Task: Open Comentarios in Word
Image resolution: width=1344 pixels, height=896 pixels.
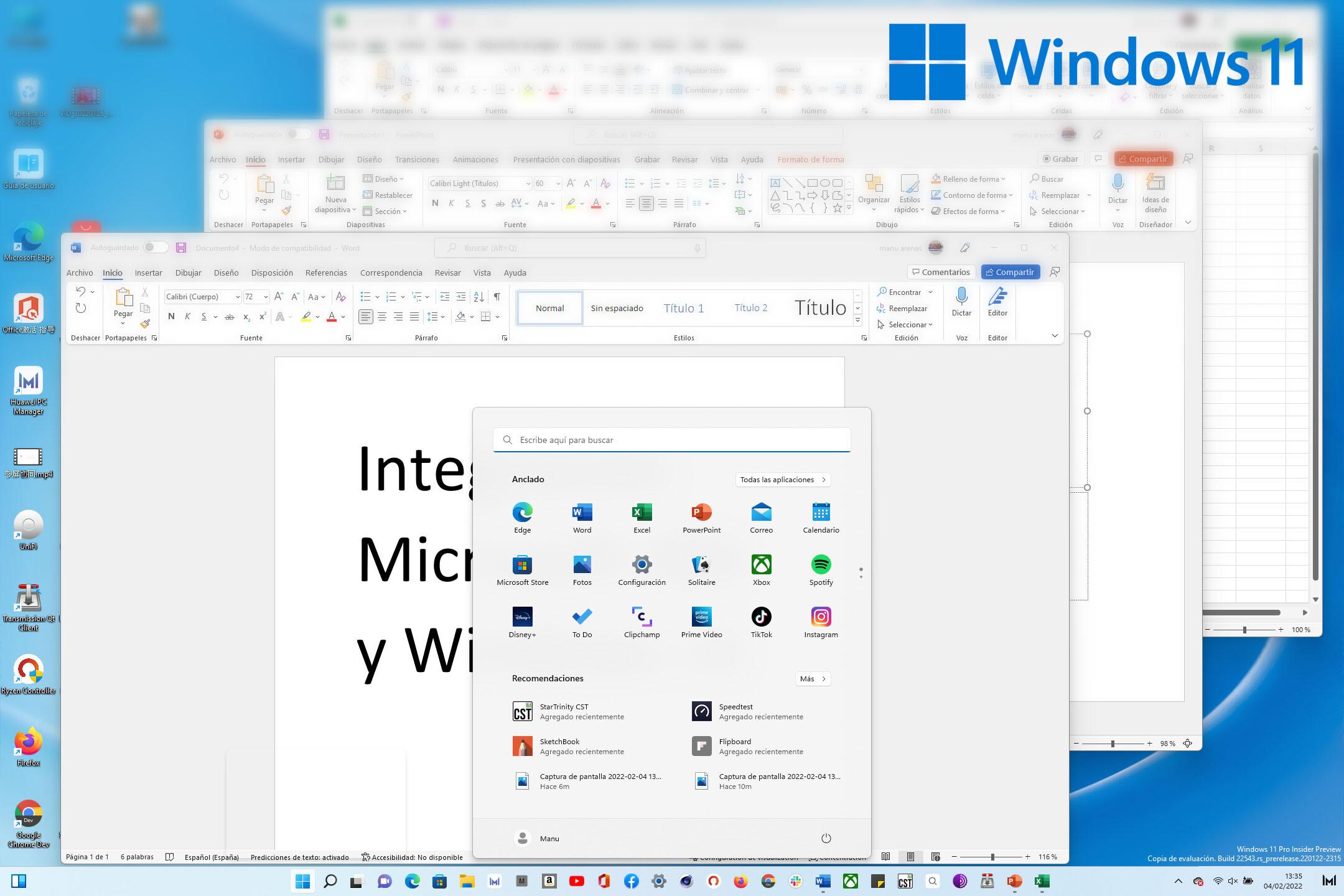Action: click(x=941, y=272)
